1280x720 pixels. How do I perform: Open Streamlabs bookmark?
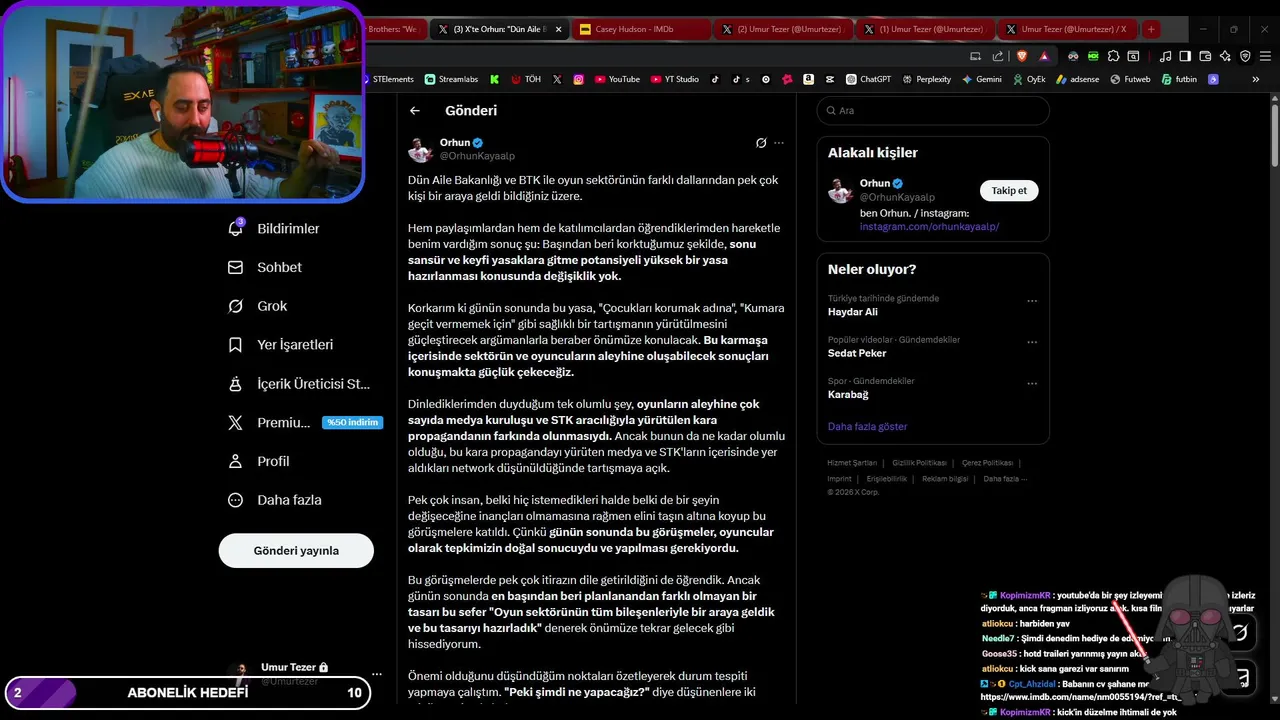452,79
